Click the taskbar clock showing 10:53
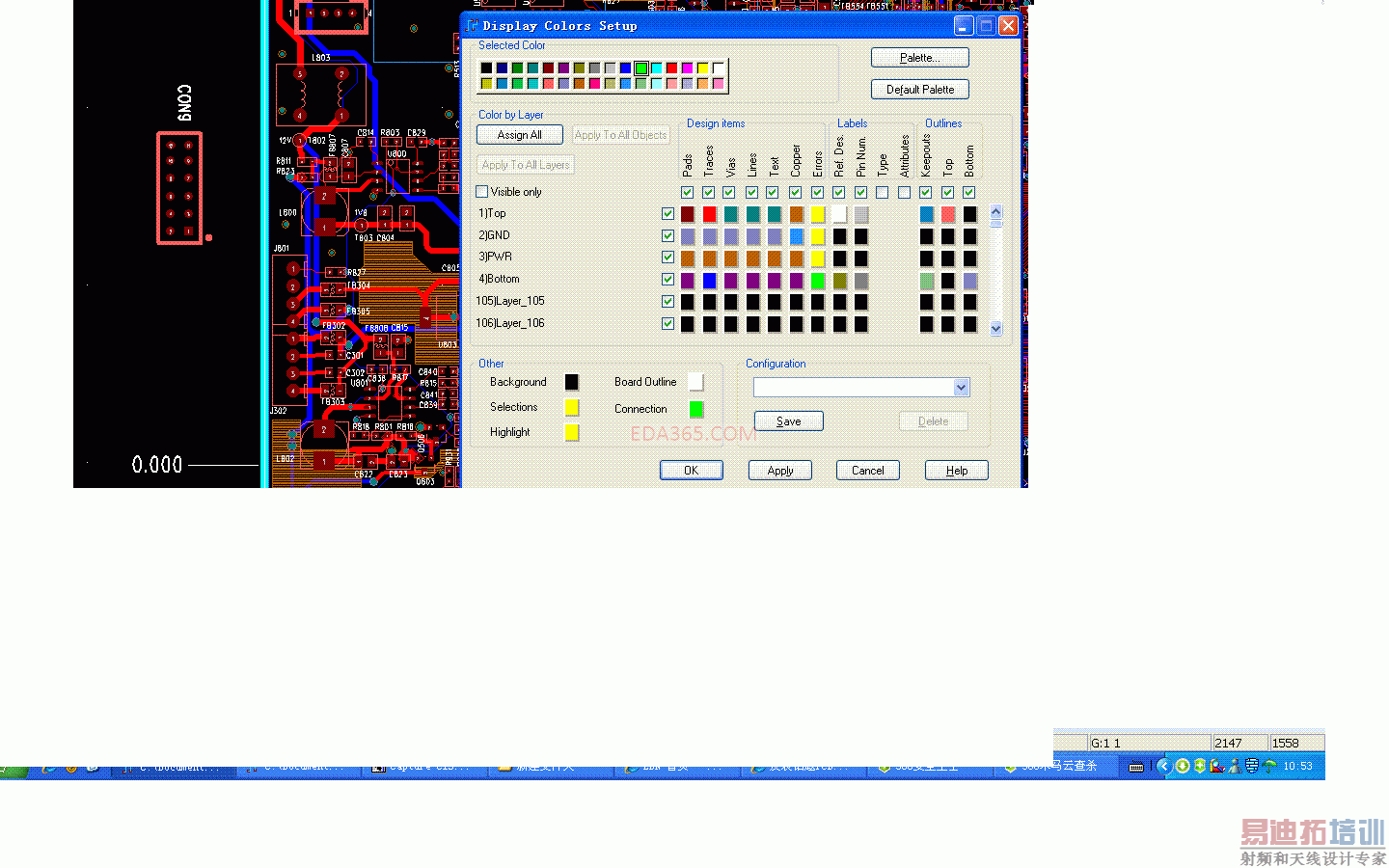1389x868 pixels. [1297, 767]
